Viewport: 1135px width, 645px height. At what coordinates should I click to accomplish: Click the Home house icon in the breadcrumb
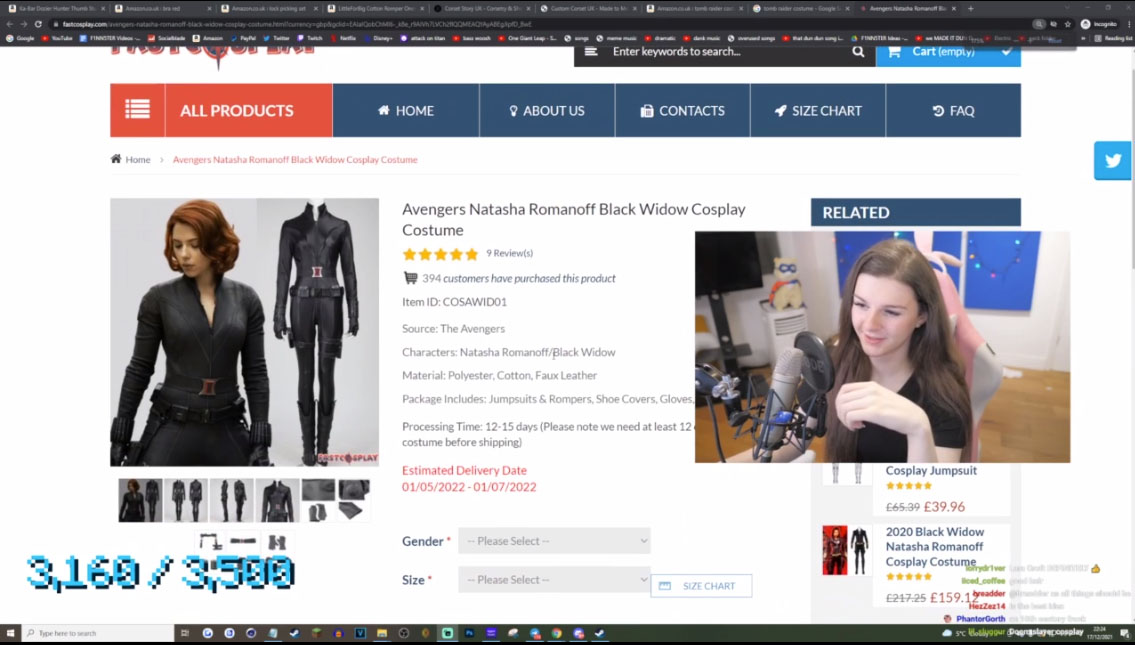tap(116, 159)
